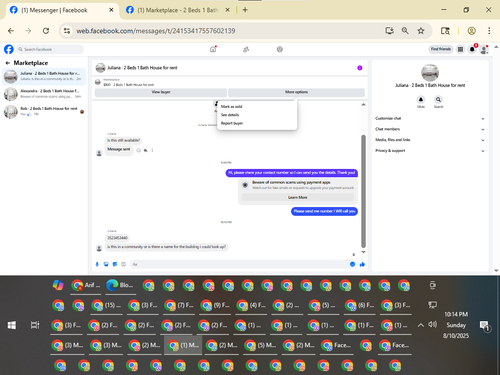Open Windows Start menu
Image resolution: width=500 pixels, height=375 pixels.
click(12, 325)
